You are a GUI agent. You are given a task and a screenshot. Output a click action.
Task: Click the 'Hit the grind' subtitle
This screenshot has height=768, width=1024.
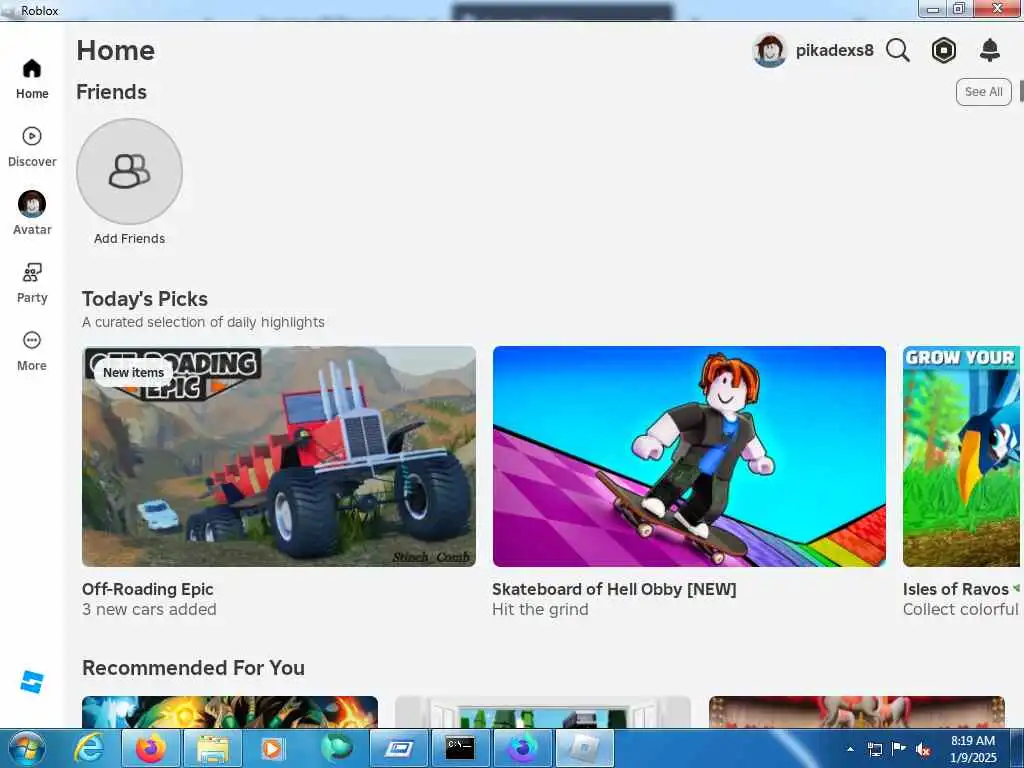[x=540, y=609]
